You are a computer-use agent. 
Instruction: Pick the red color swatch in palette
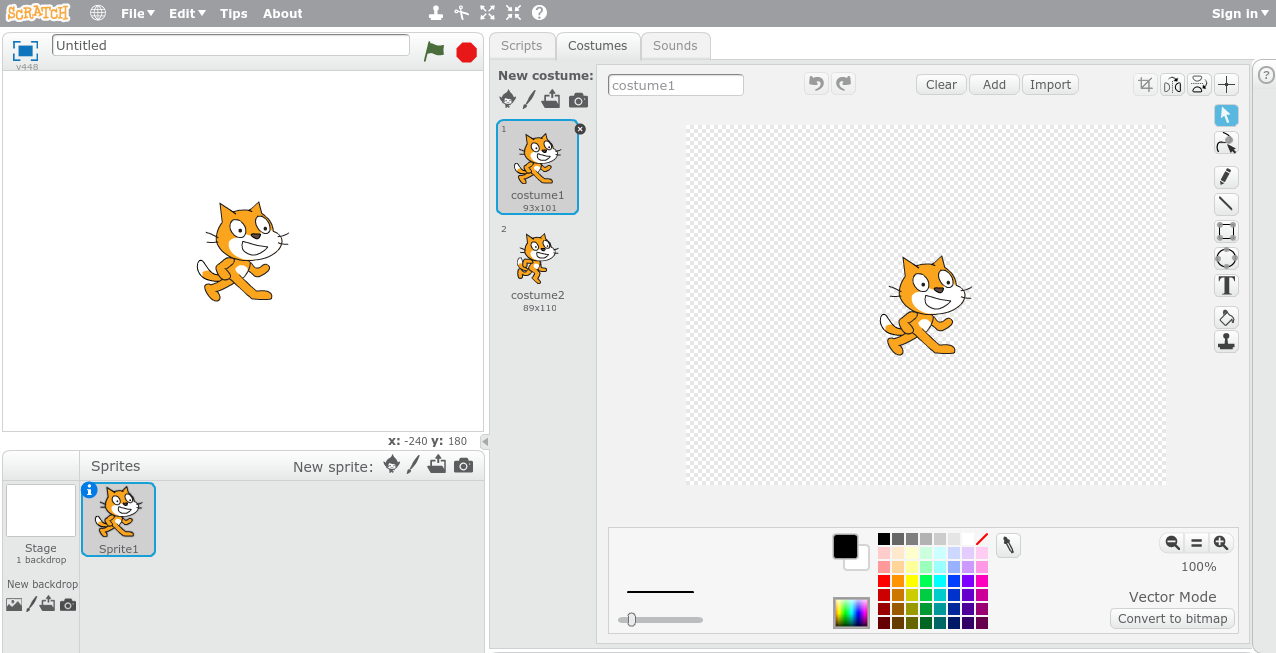tap(884, 581)
